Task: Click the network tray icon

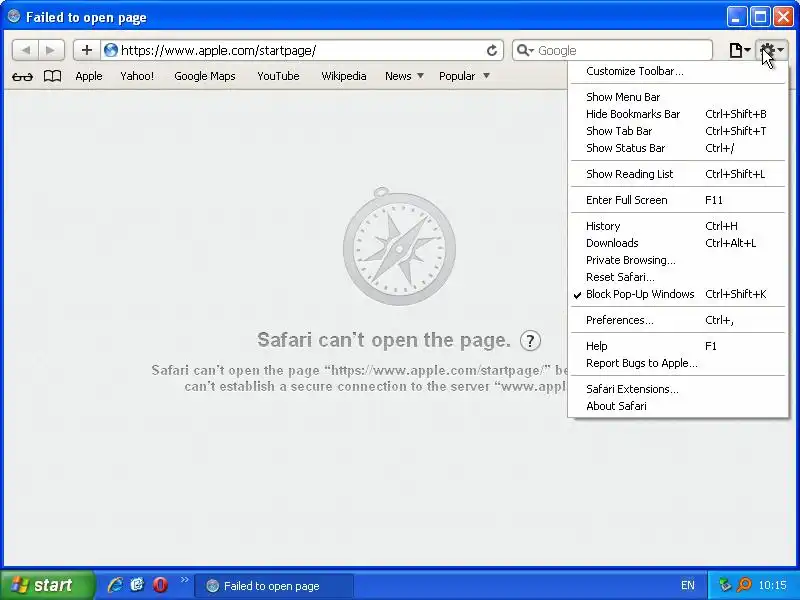Action: 724,585
